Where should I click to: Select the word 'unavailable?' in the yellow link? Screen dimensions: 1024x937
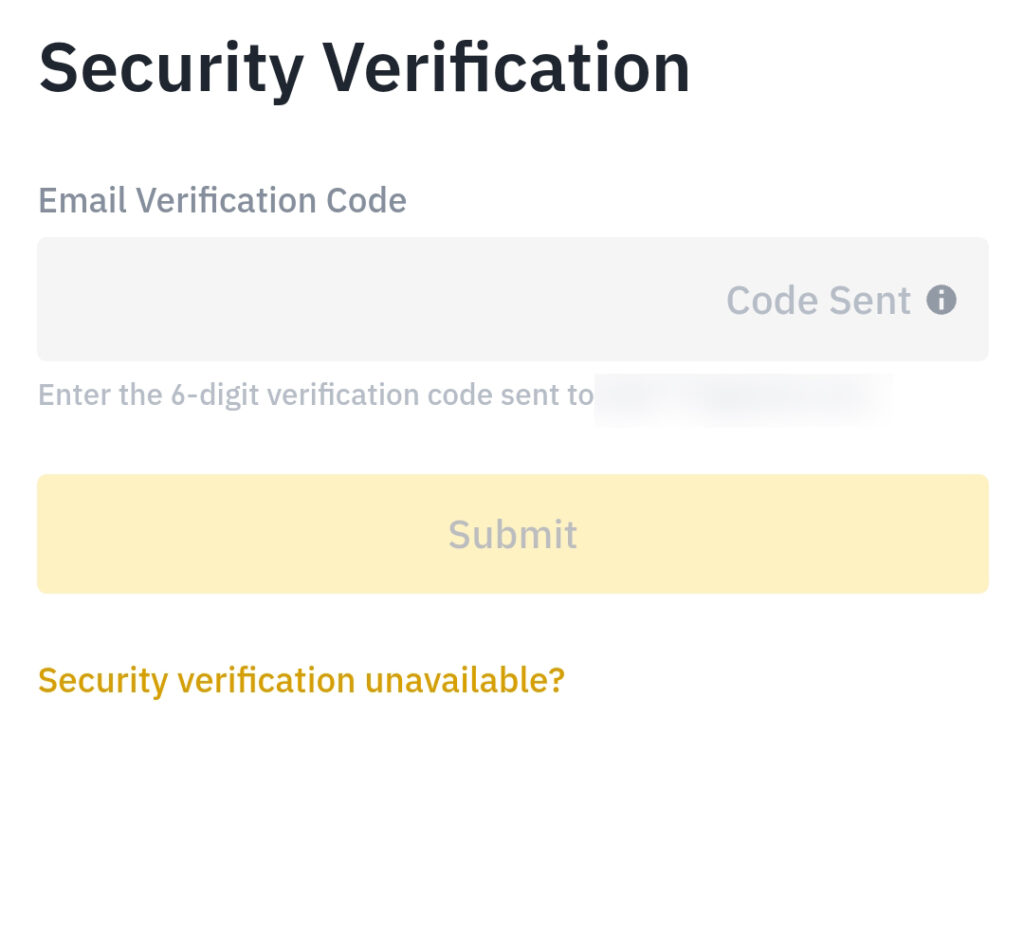[x=464, y=680]
